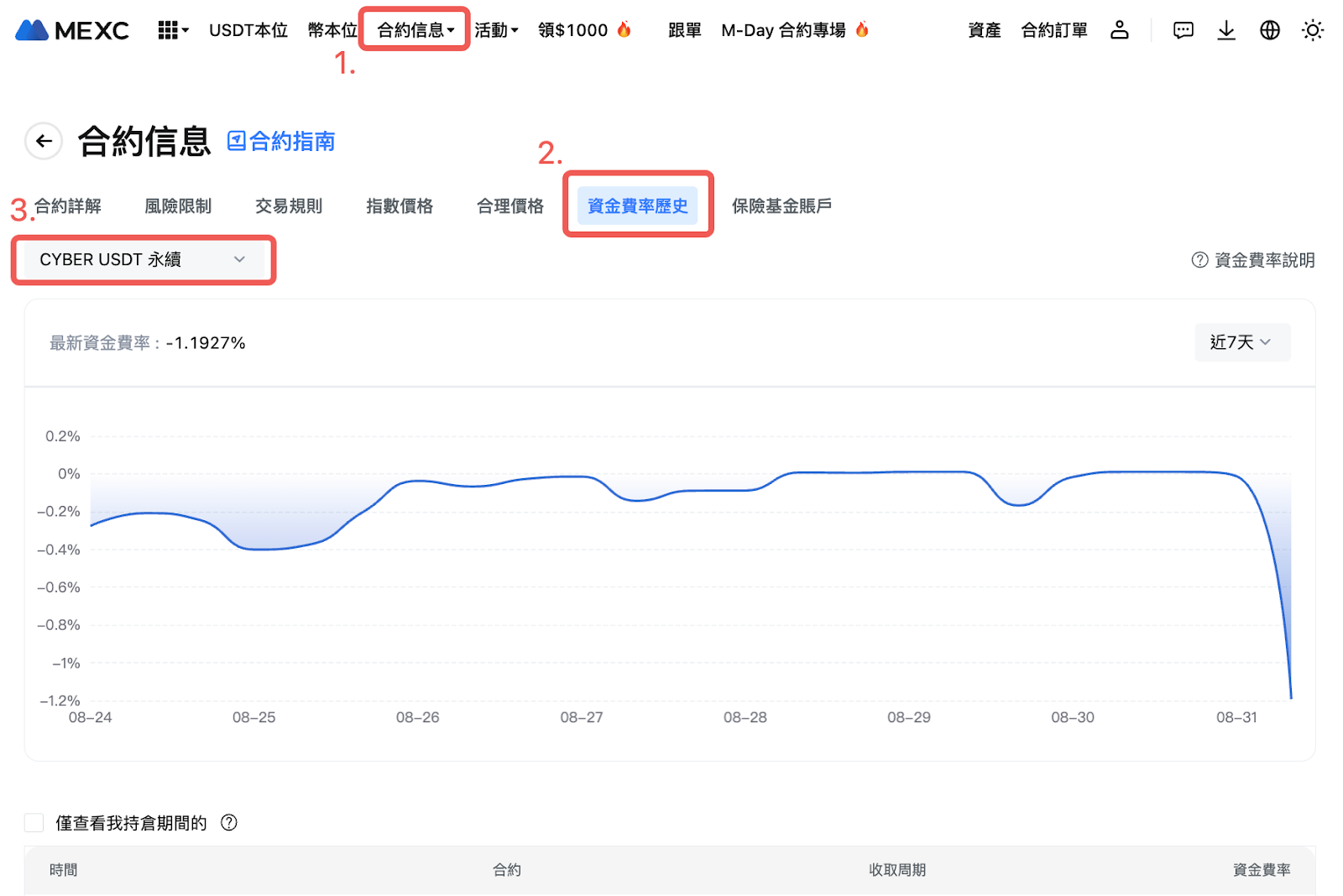Open the 近7天 time range dropdown
Screen dimensions: 1343x896
tap(1241, 342)
